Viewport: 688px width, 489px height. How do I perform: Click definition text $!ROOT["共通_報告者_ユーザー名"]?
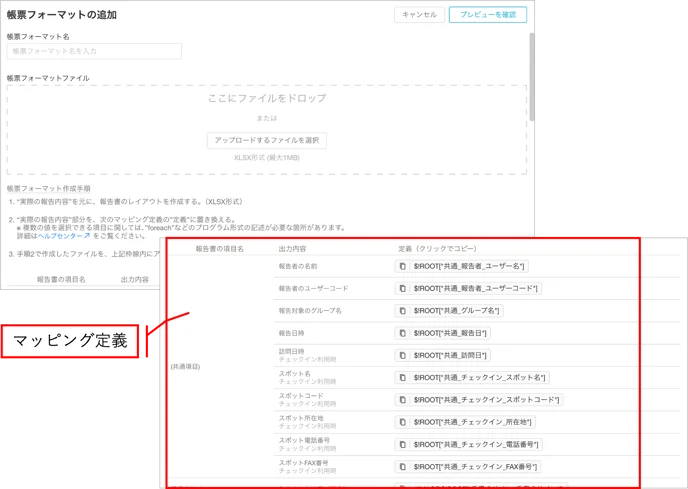click(x=469, y=266)
